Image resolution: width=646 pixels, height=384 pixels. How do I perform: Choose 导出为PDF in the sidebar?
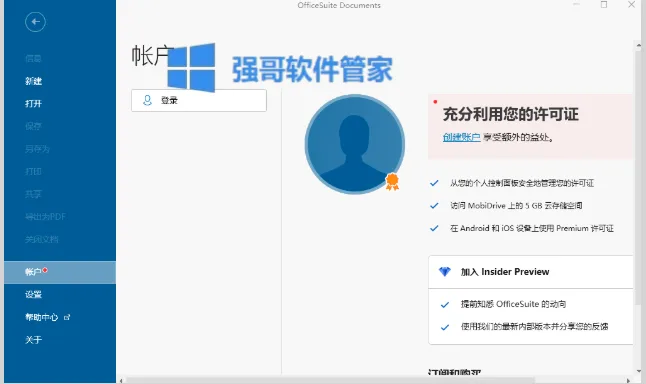[45, 217]
